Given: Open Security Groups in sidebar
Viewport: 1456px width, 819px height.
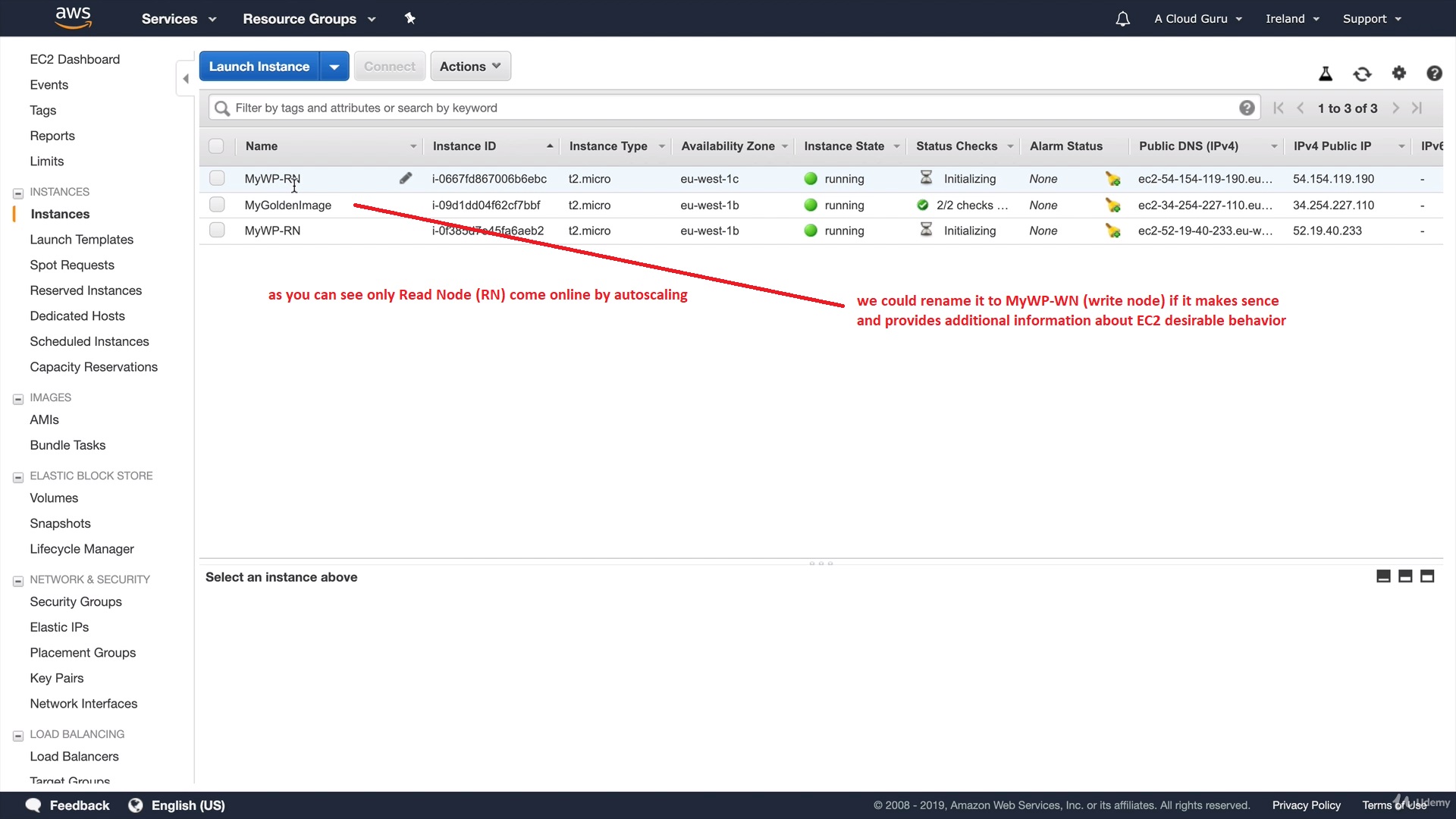Looking at the screenshot, I should pyautogui.click(x=76, y=601).
